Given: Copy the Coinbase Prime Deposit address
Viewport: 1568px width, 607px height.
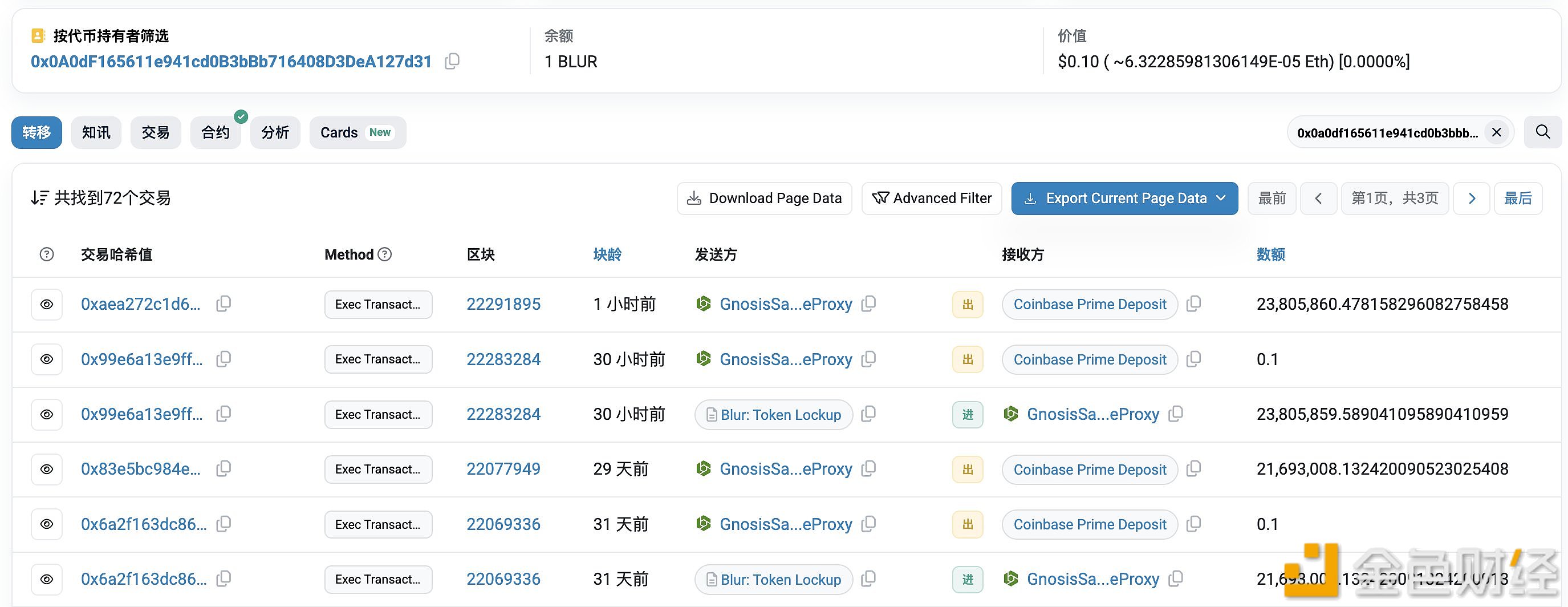Looking at the screenshot, I should [1193, 304].
